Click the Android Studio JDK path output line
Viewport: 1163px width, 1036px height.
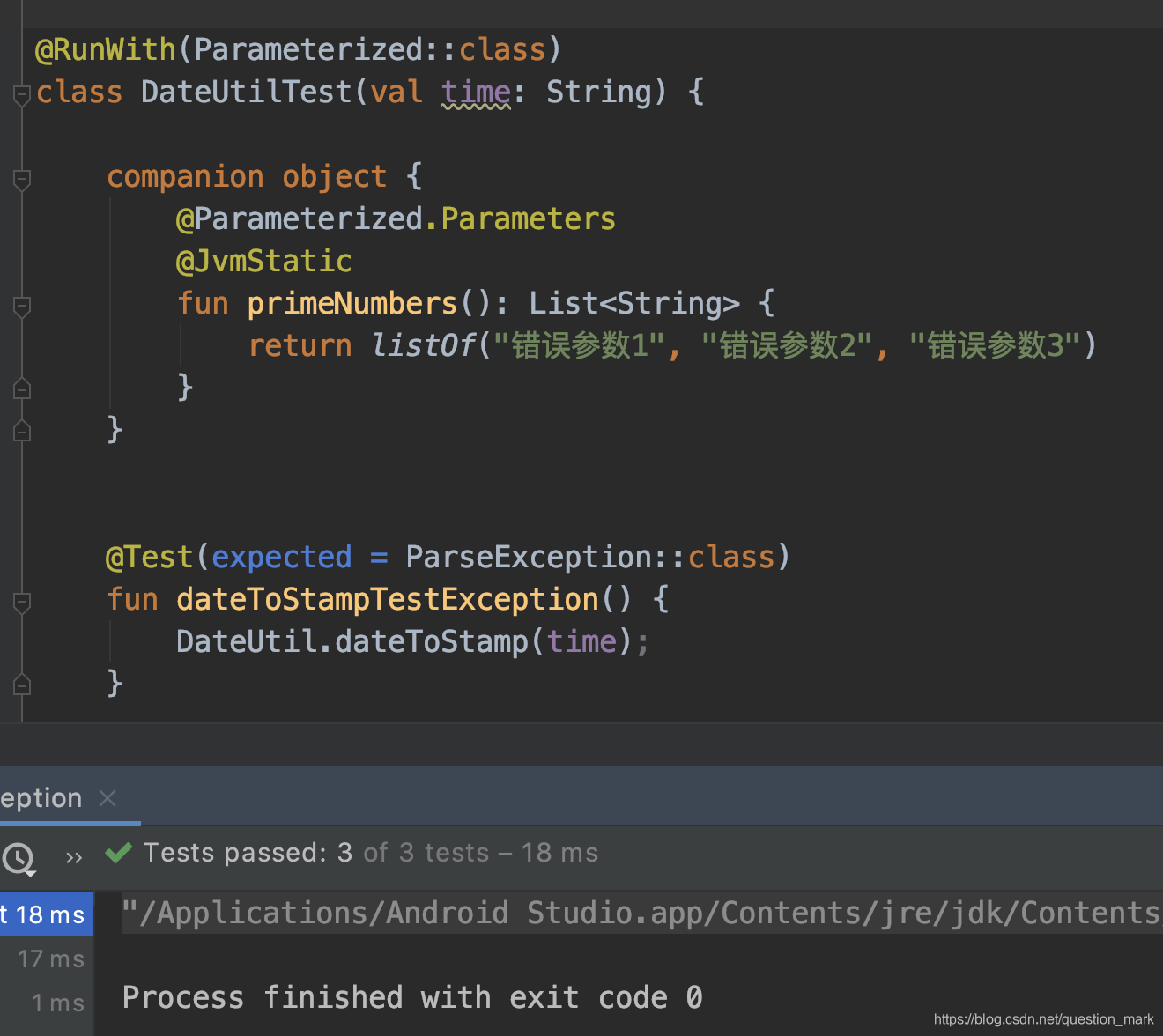point(641,913)
